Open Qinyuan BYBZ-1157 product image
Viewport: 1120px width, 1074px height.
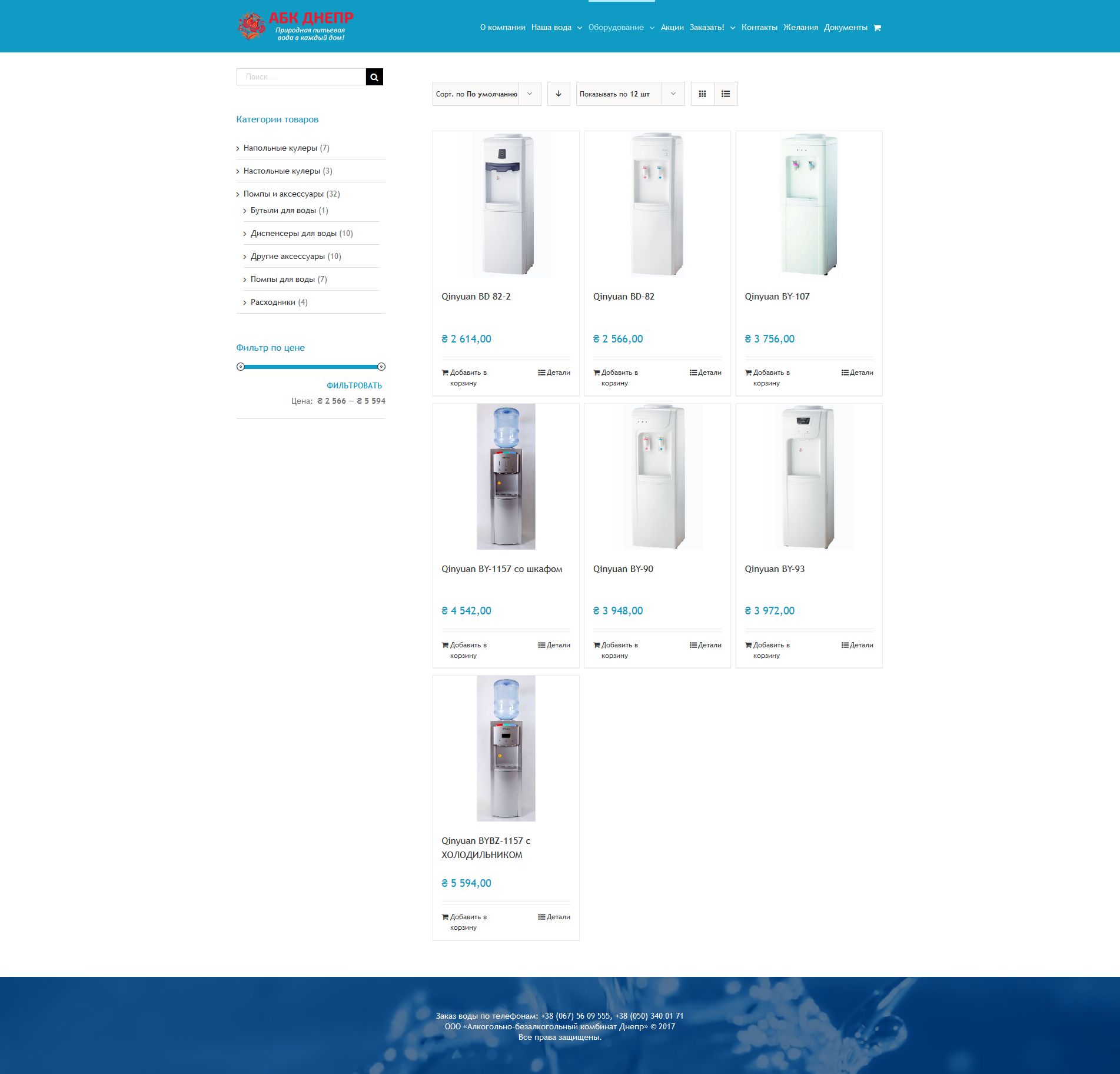[x=506, y=749]
